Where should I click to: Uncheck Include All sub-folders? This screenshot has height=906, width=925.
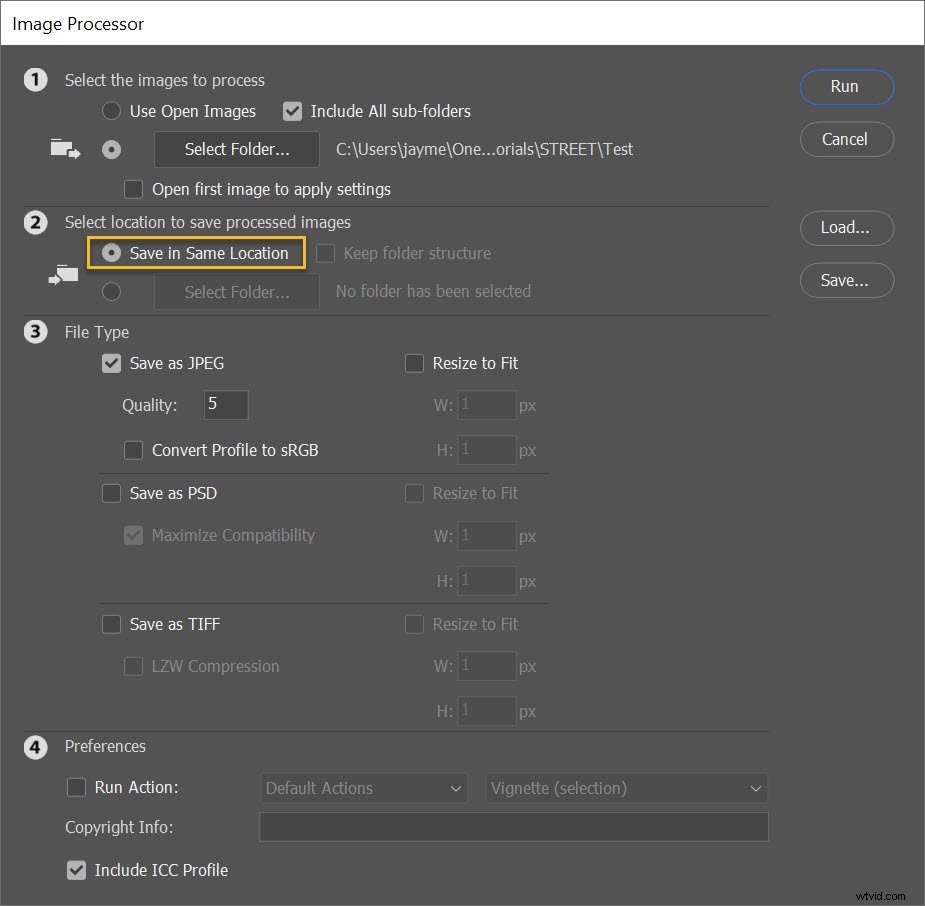292,111
